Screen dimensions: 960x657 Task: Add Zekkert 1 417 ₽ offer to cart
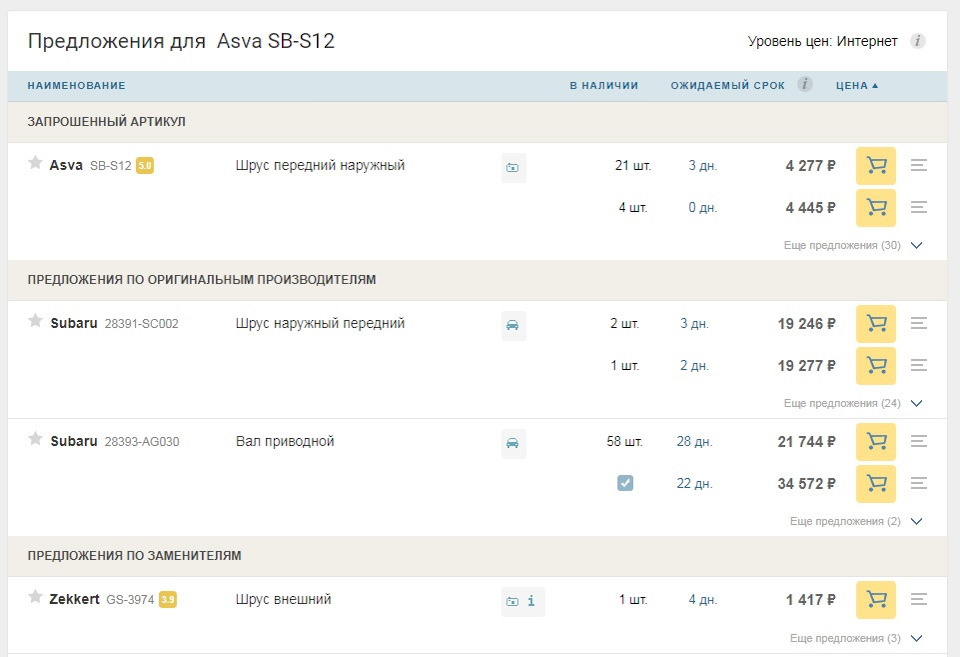click(876, 599)
